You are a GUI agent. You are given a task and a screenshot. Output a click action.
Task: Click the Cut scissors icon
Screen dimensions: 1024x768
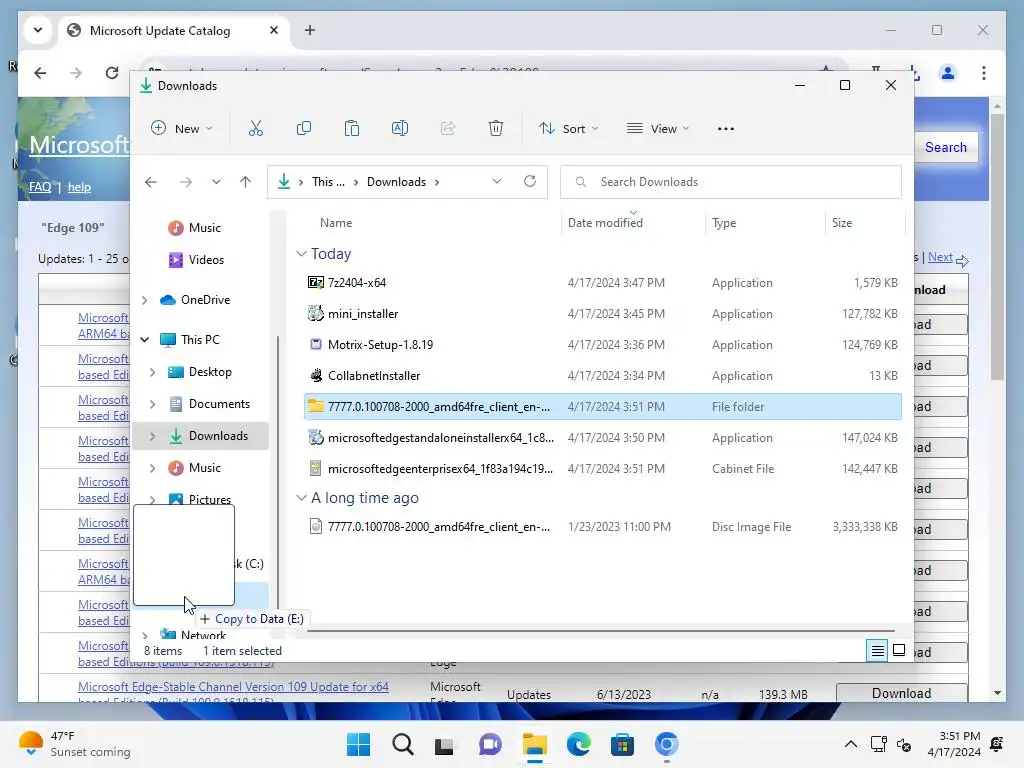[255, 129]
